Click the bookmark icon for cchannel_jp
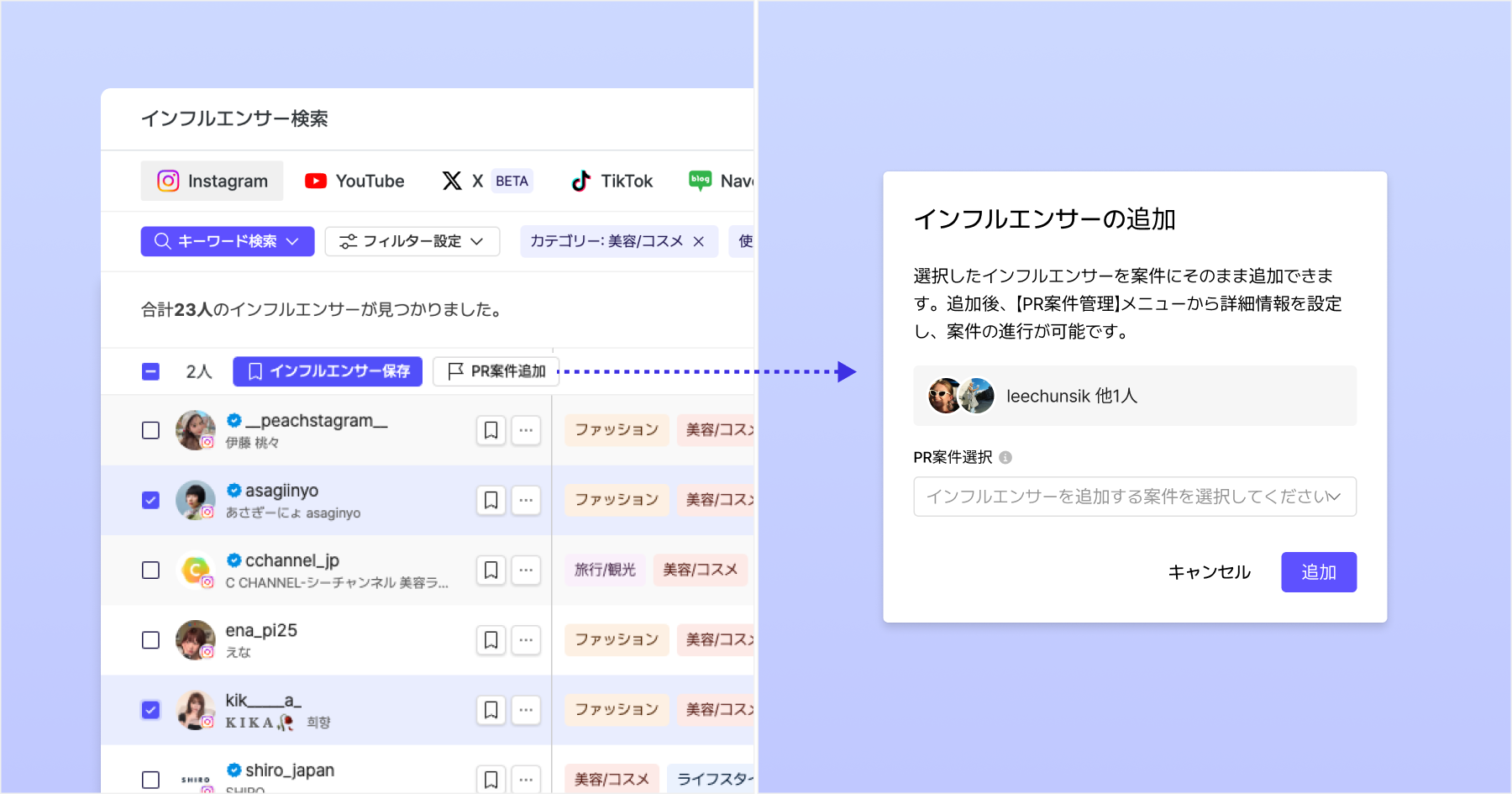Image resolution: width=1512 pixels, height=794 pixels. (491, 571)
